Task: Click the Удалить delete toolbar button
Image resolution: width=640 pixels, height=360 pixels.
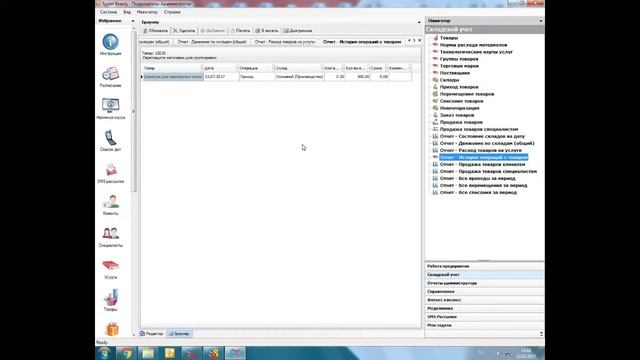Action: 184,31
